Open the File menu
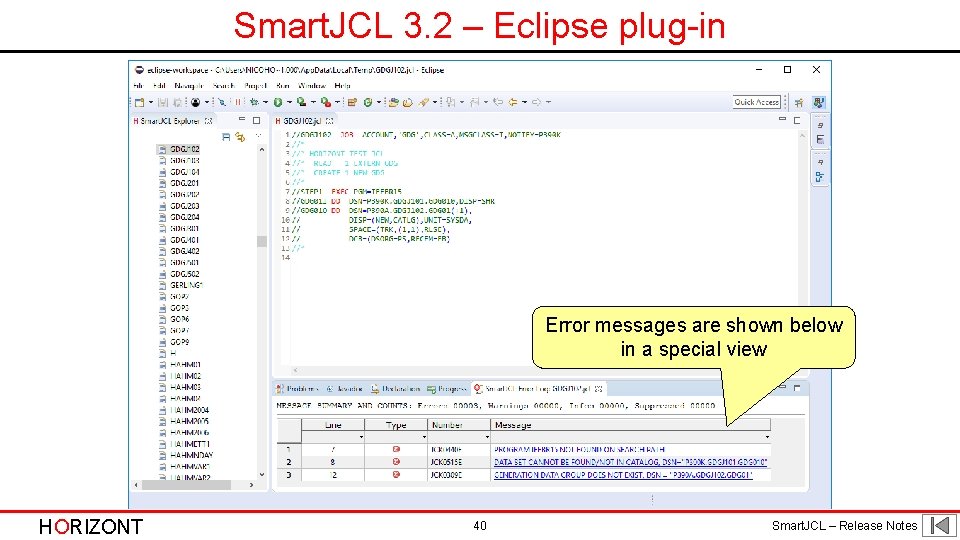 pos(138,86)
